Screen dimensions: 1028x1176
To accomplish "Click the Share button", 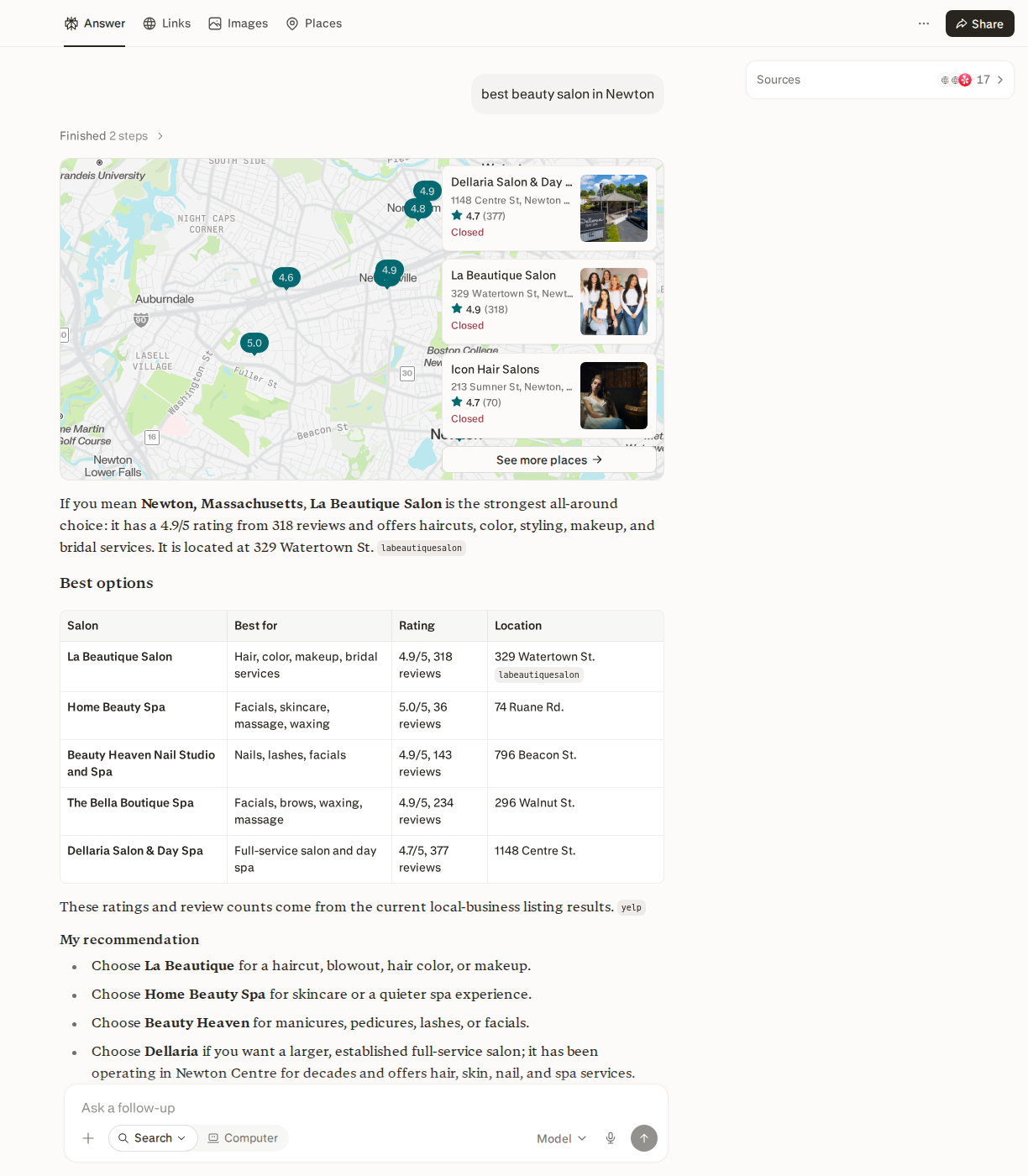I will (979, 24).
